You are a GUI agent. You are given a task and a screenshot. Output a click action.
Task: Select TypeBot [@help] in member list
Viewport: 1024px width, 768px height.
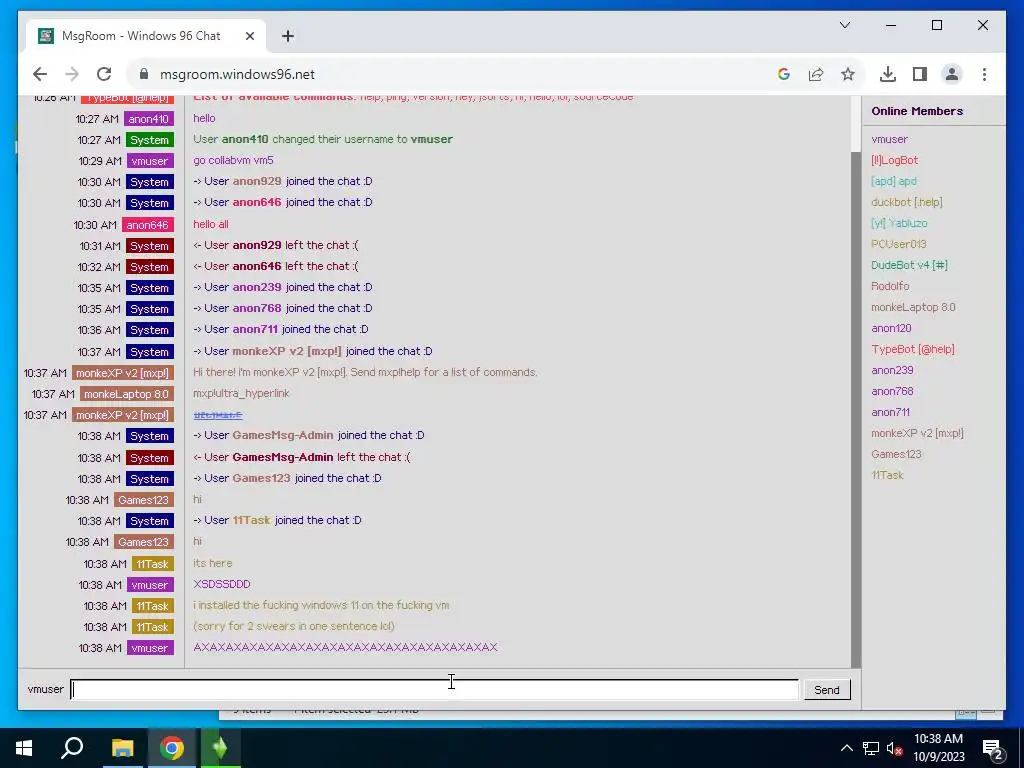(x=913, y=349)
